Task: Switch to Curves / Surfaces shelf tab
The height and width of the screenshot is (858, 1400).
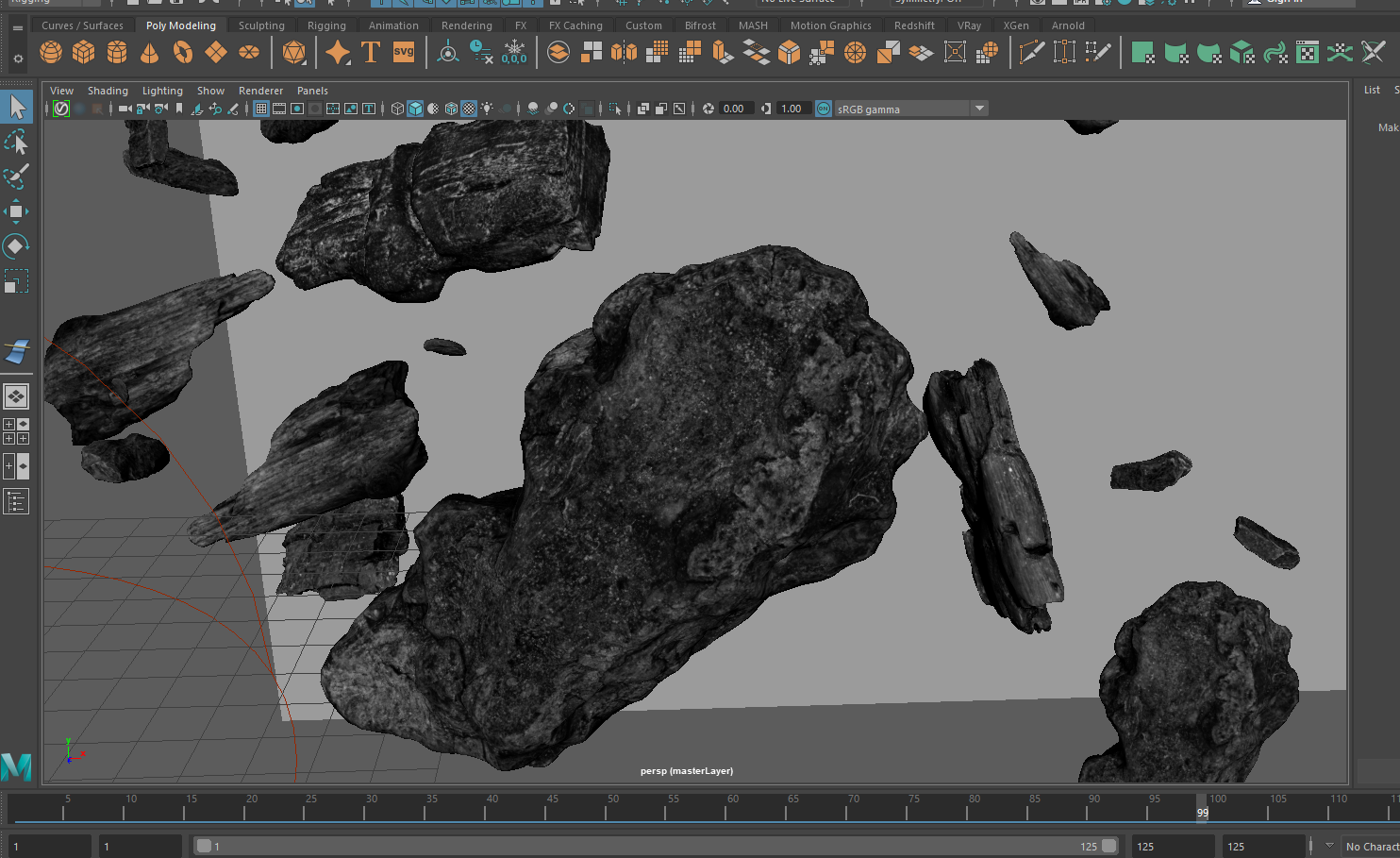Action: (82, 25)
